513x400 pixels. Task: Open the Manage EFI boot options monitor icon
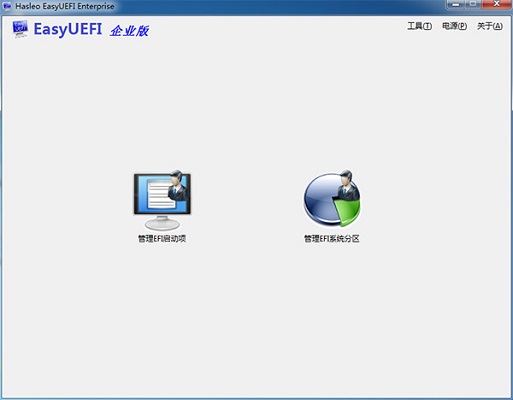click(162, 200)
